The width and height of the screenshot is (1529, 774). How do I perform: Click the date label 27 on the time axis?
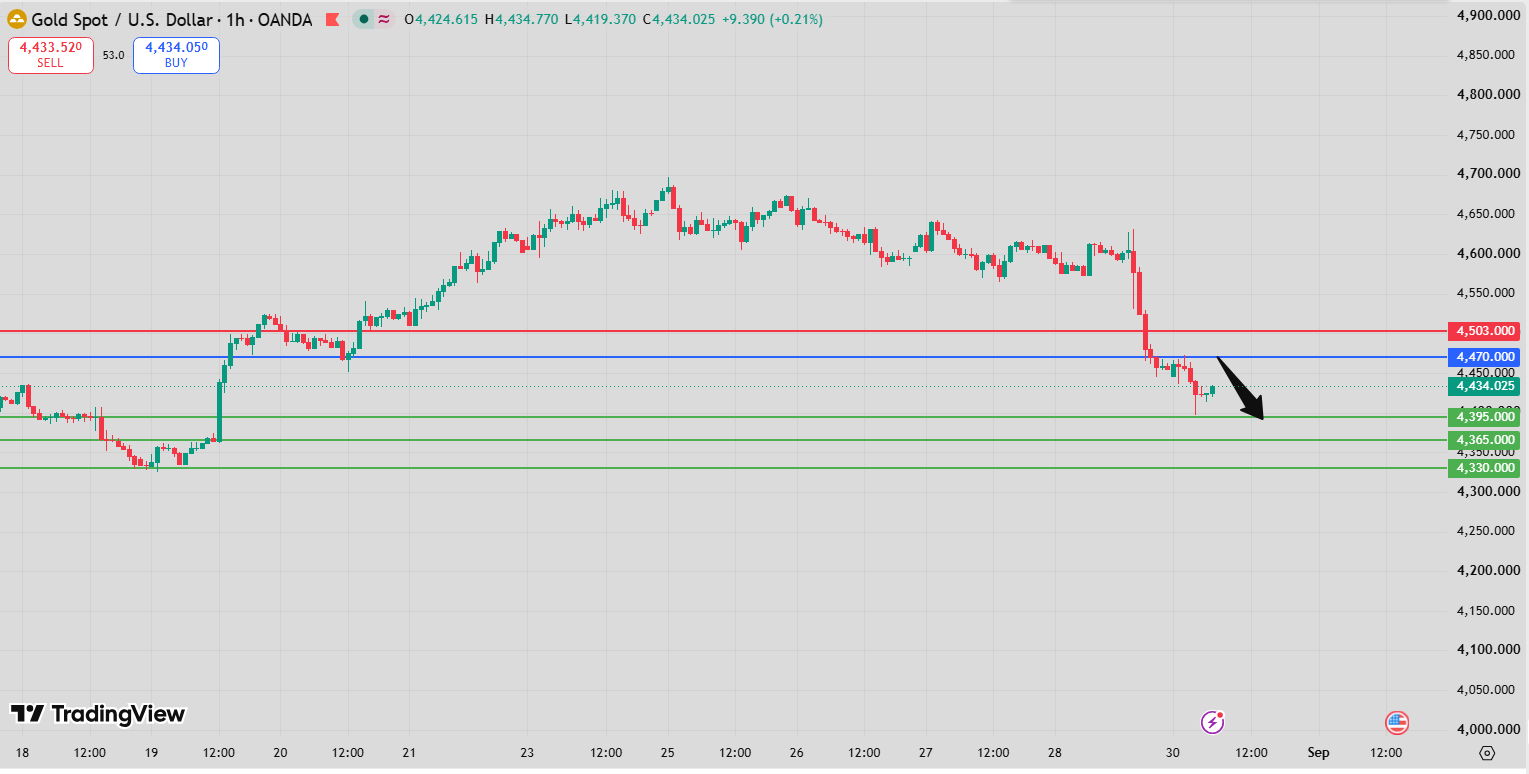pos(926,753)
